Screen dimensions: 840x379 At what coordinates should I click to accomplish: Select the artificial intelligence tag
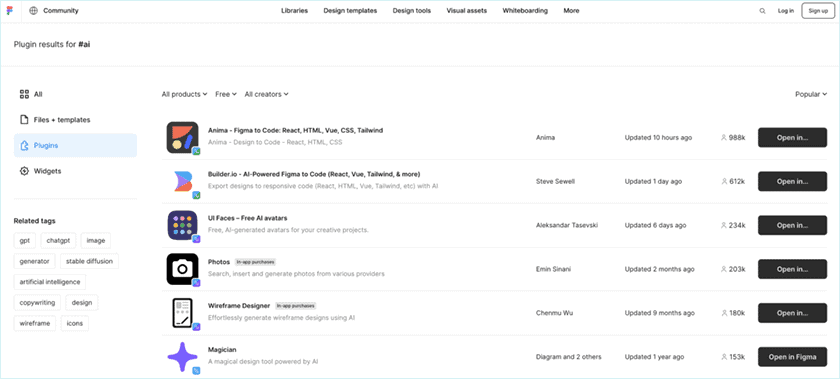pyautogui.click(x=50, y=282)
